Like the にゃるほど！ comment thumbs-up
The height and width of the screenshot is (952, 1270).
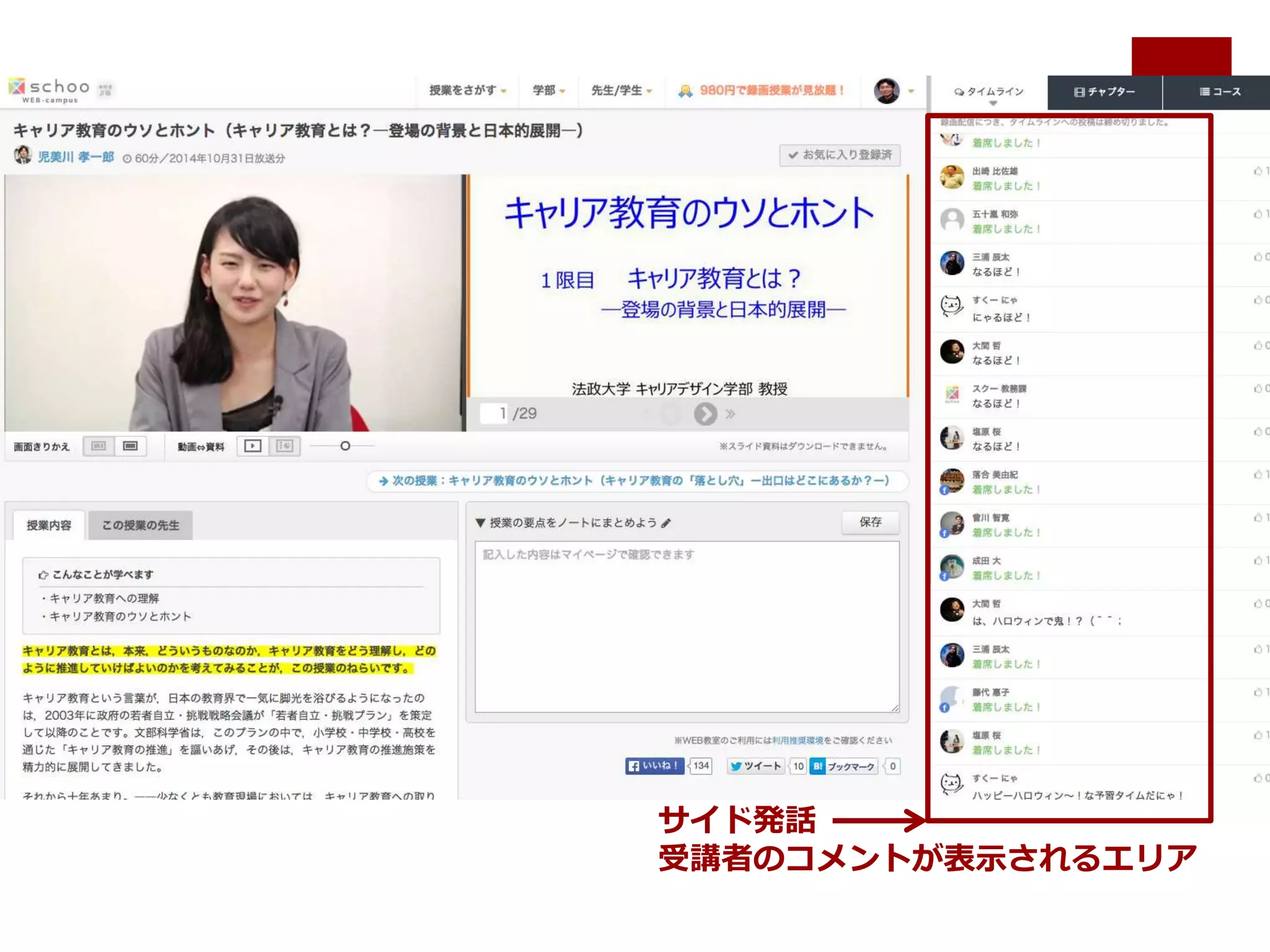1258,300
